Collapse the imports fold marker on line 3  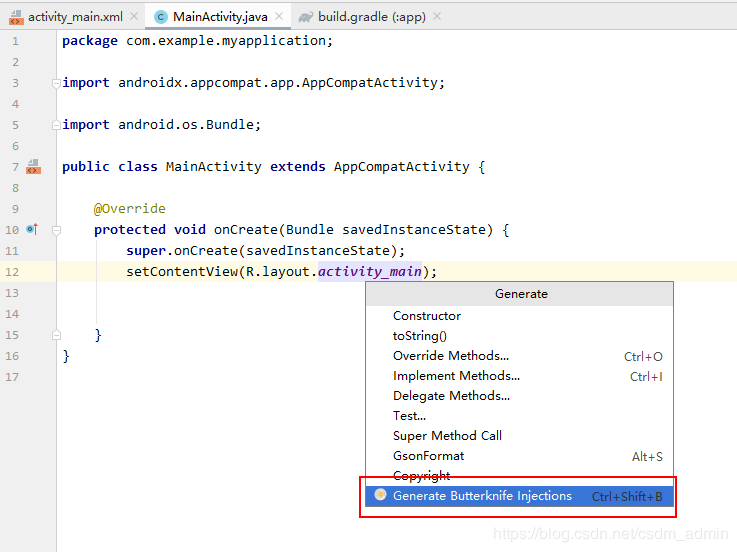coord(56,84)
